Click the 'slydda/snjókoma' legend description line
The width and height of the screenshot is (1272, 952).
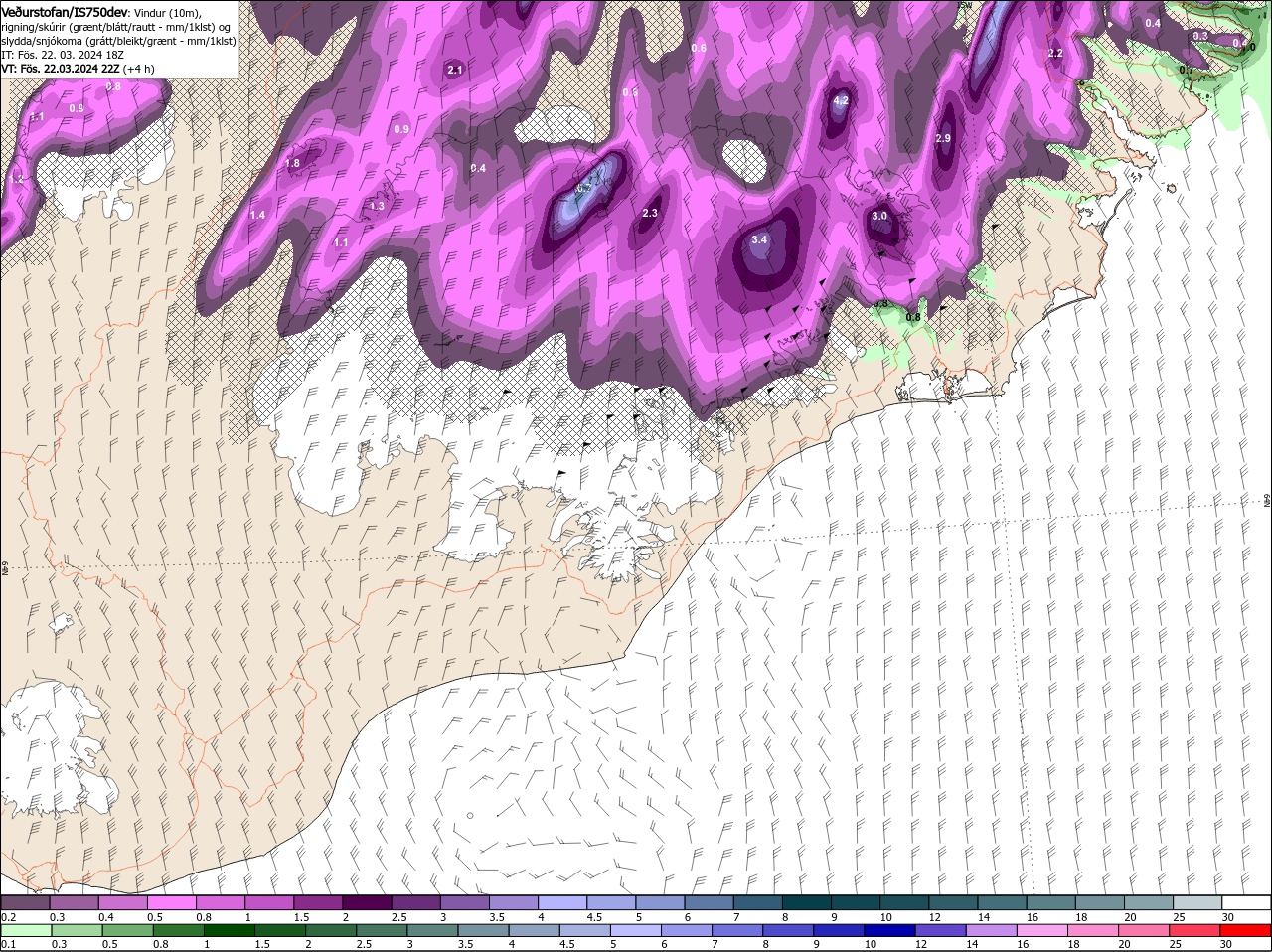118,41
